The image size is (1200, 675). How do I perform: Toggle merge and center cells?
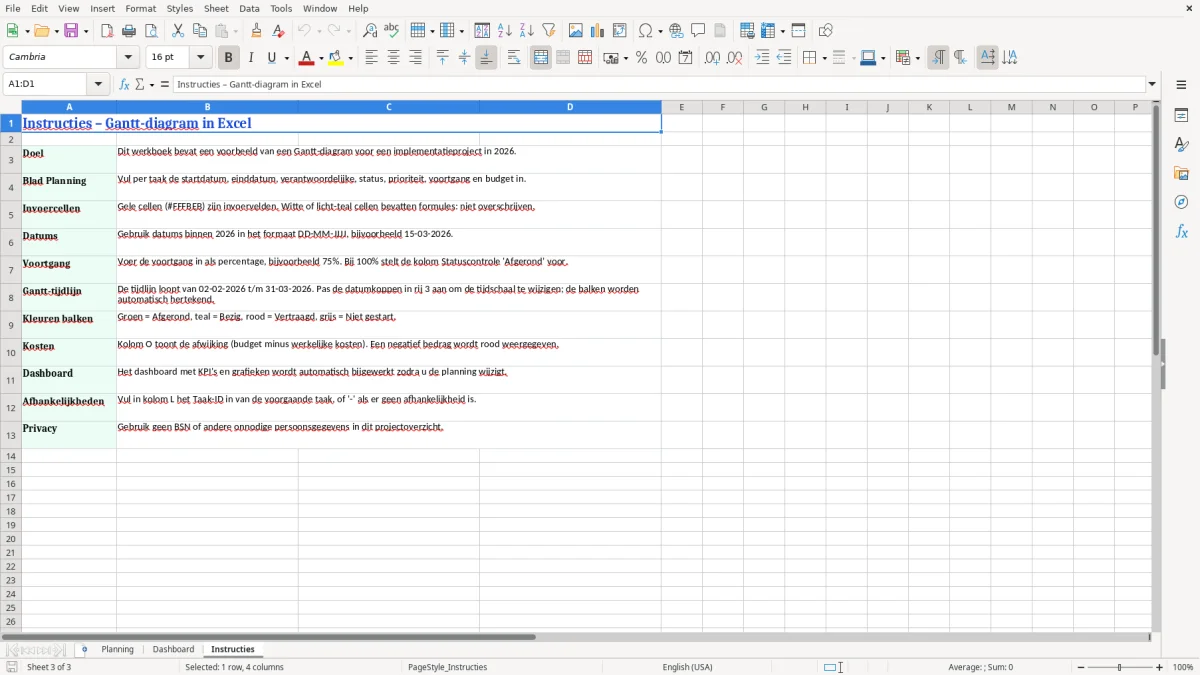541,58
